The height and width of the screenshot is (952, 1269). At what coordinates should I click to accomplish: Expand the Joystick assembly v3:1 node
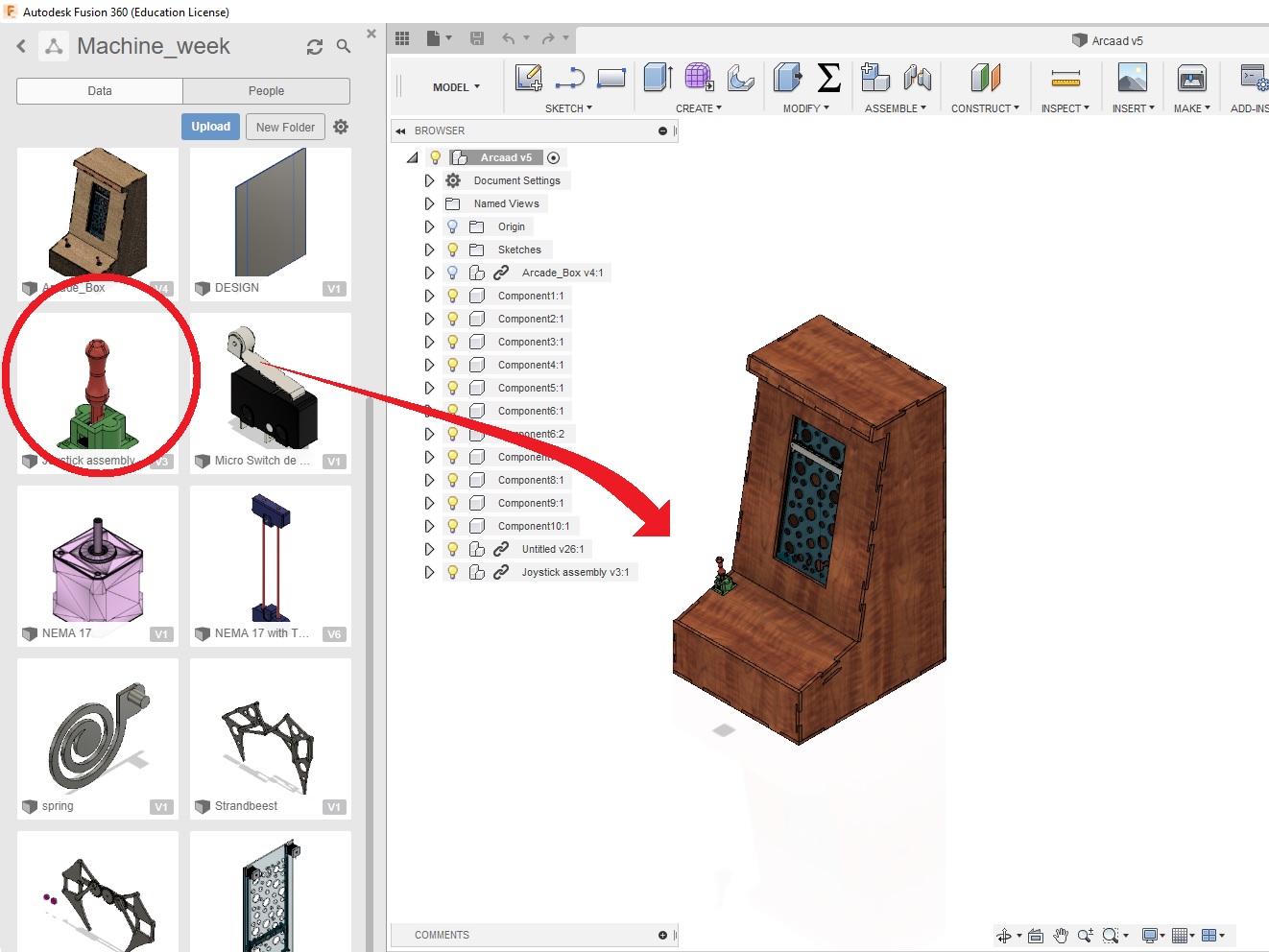(429, 572)
